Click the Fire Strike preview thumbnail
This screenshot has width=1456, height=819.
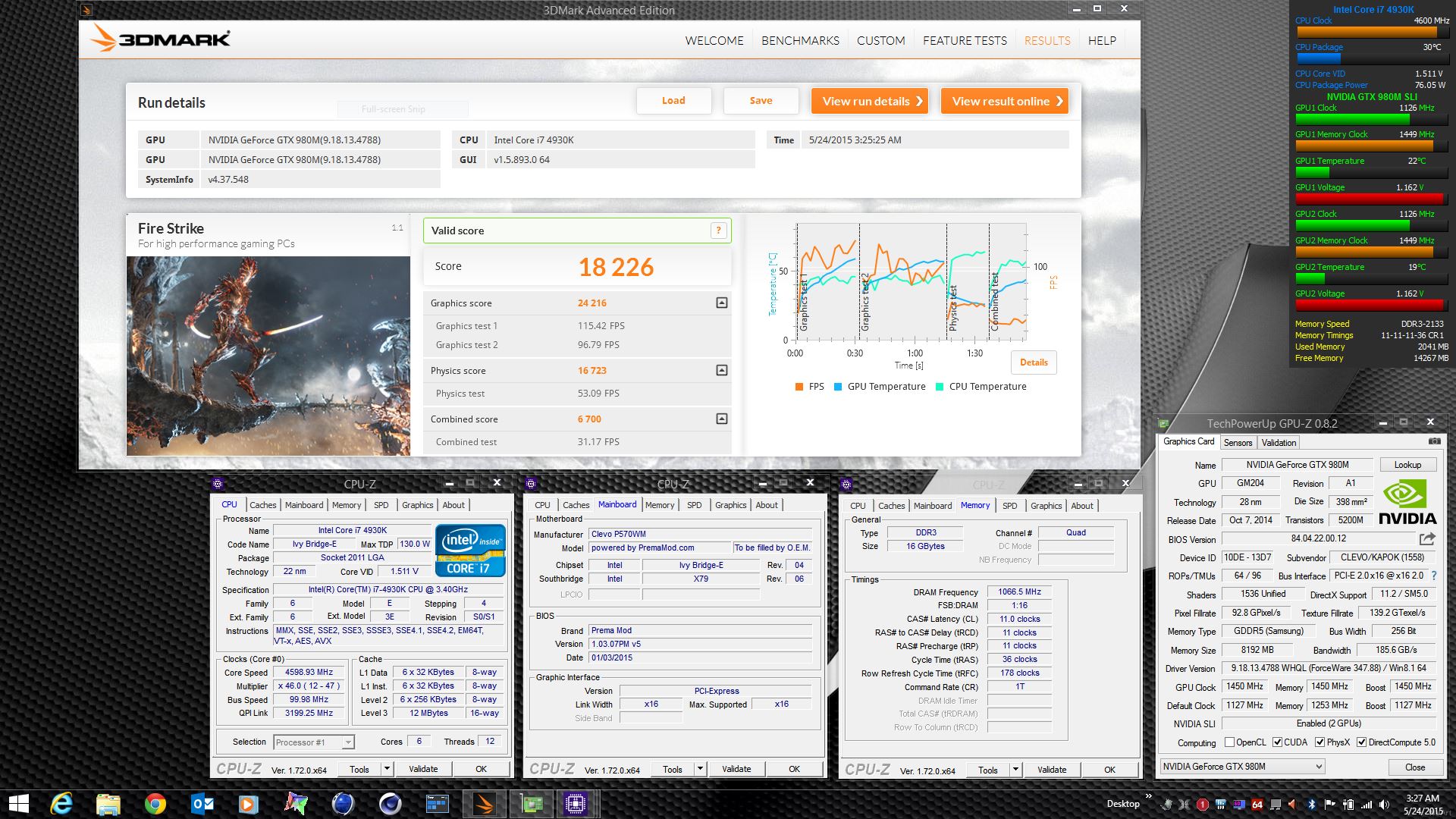(x=268, y=356)
